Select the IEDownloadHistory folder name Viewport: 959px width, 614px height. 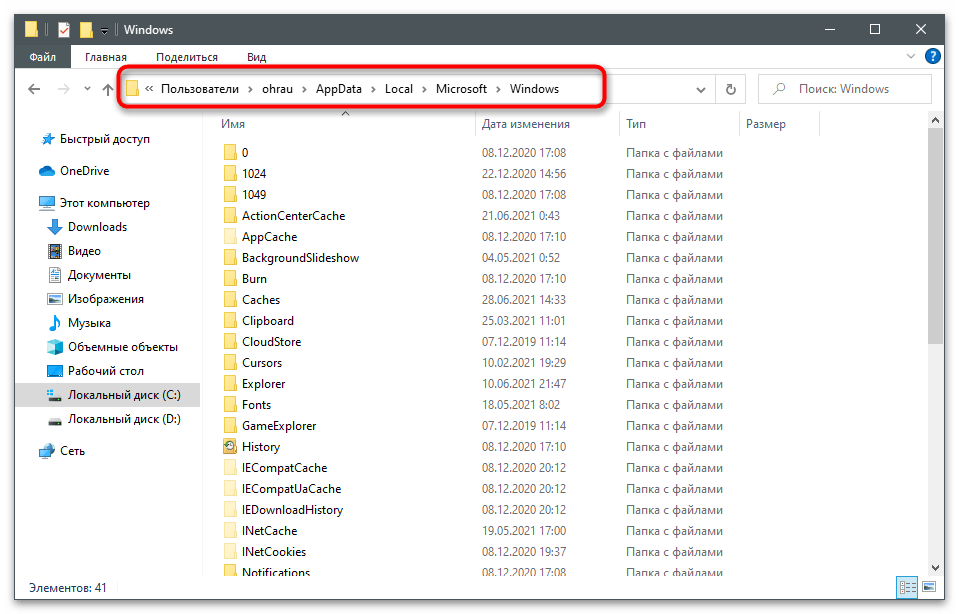tap(292, 509)
